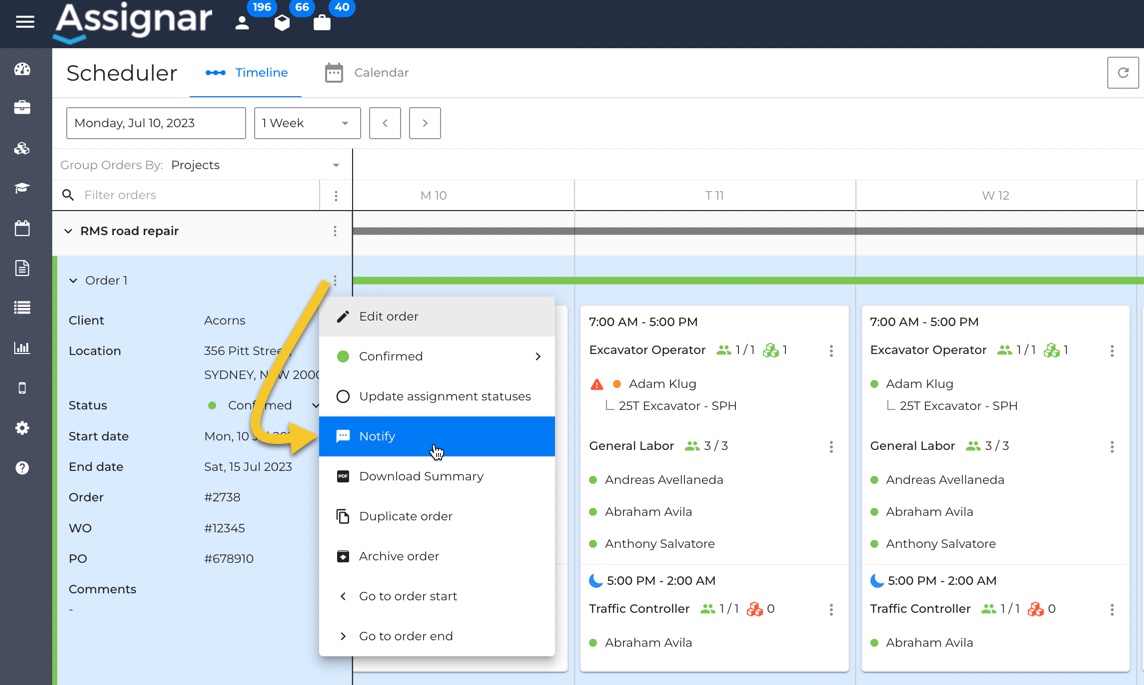Click the graduation cap icon in sidebar
The height and width of the screenshot is (685, 1144).
coord(22,188)
